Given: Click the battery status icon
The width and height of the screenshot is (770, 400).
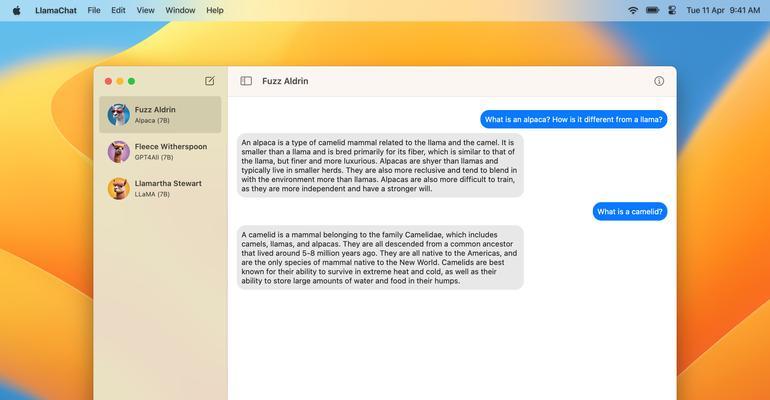Looking at the screenshot, I should tap(652, 10).
